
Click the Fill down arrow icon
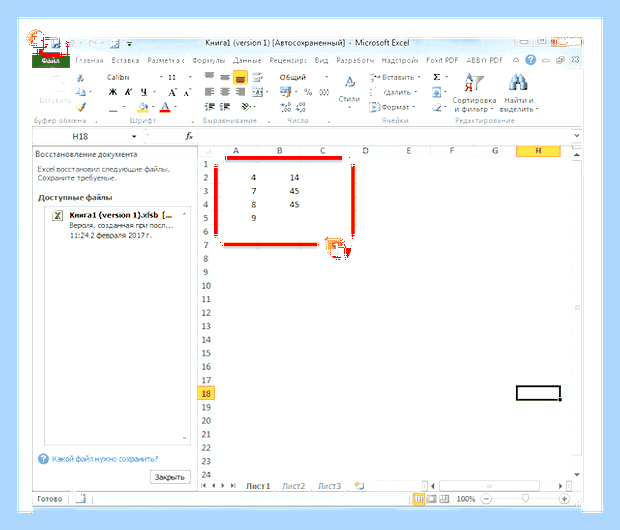[437, 93]
